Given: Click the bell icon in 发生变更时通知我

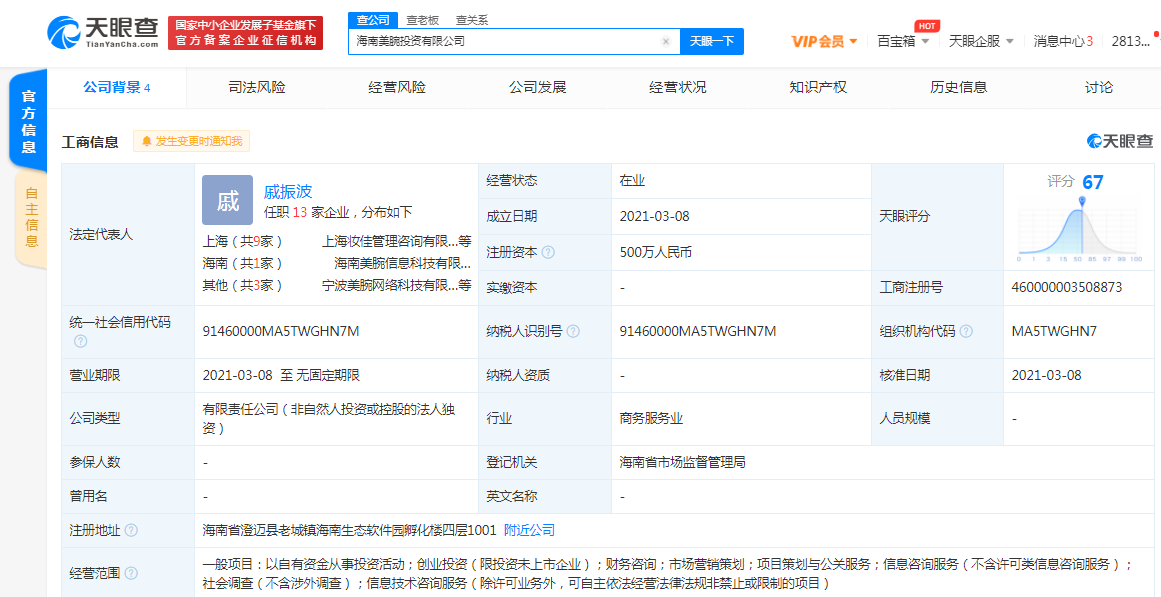Looking at the screenshot, I should [146, 141].
